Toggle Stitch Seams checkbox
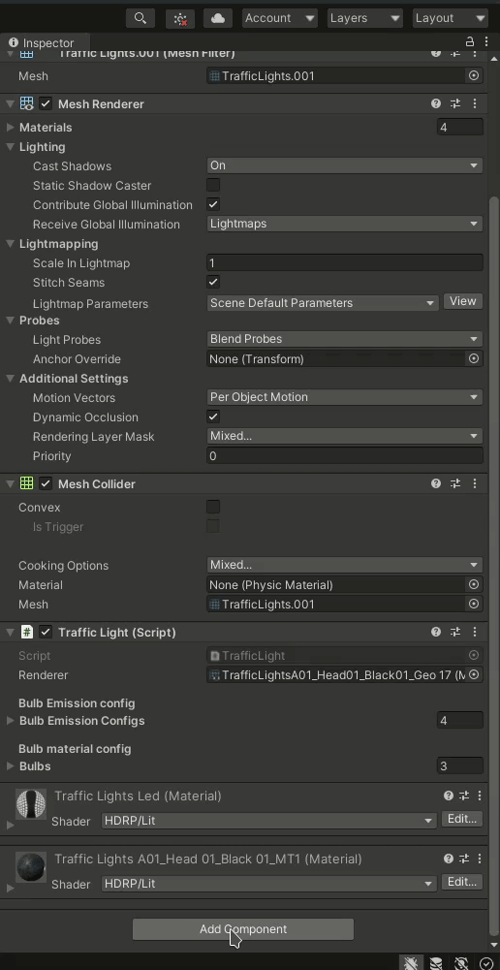The width and height of the screenshot is (500, 970). coord(213,281)
